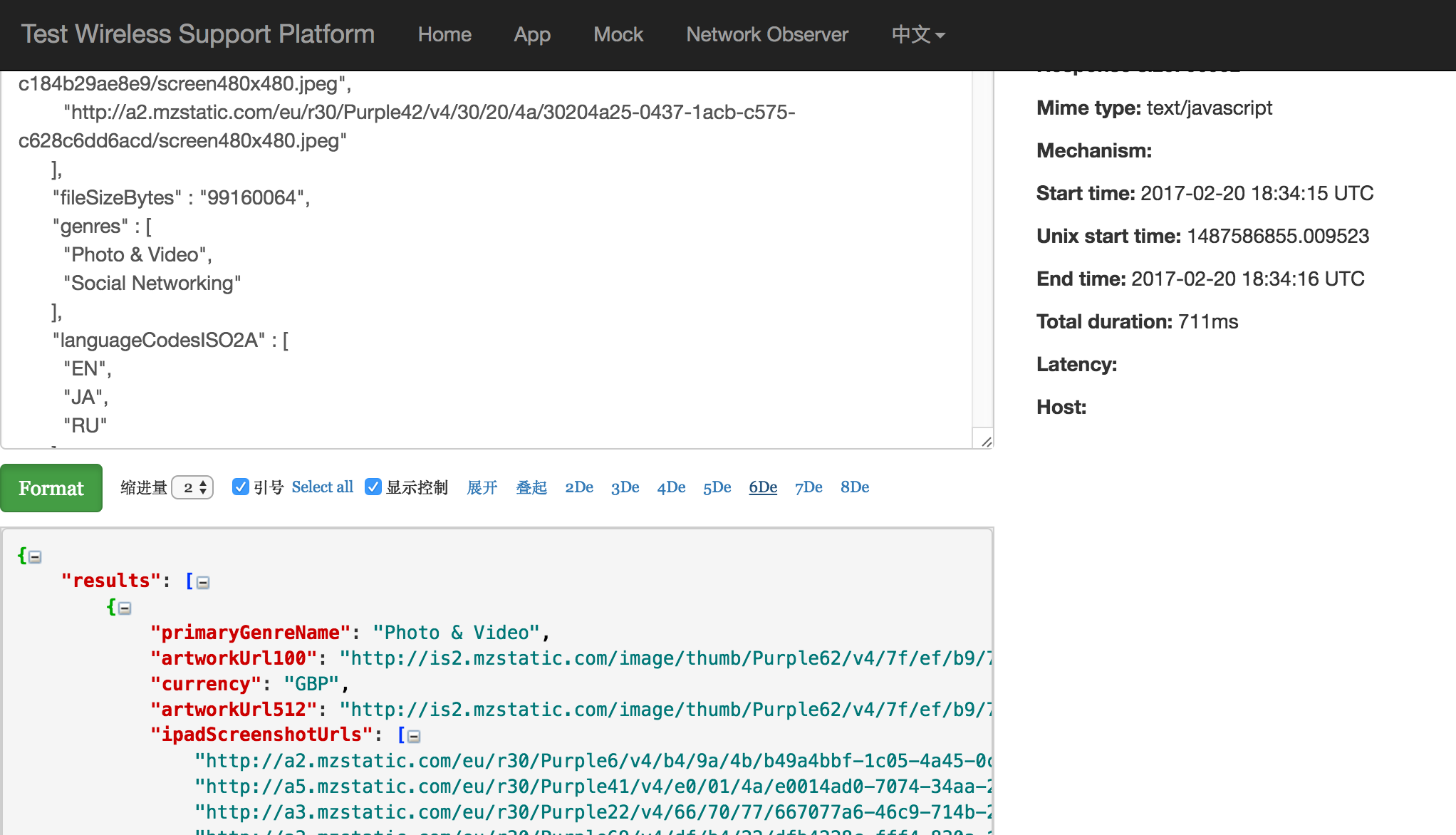Click the 叠起 (collapse) button
This screenshot has height=835, width=1456.
click(x=531, y=488)
